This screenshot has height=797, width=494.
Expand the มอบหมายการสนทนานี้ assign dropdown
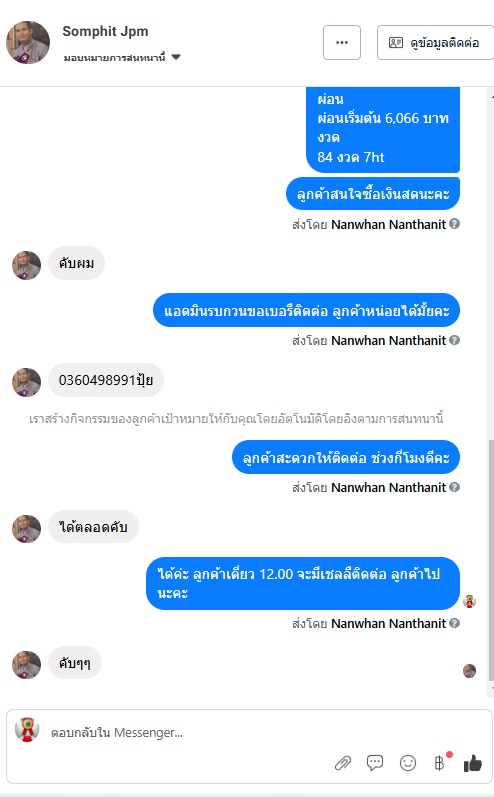point(121,57)
